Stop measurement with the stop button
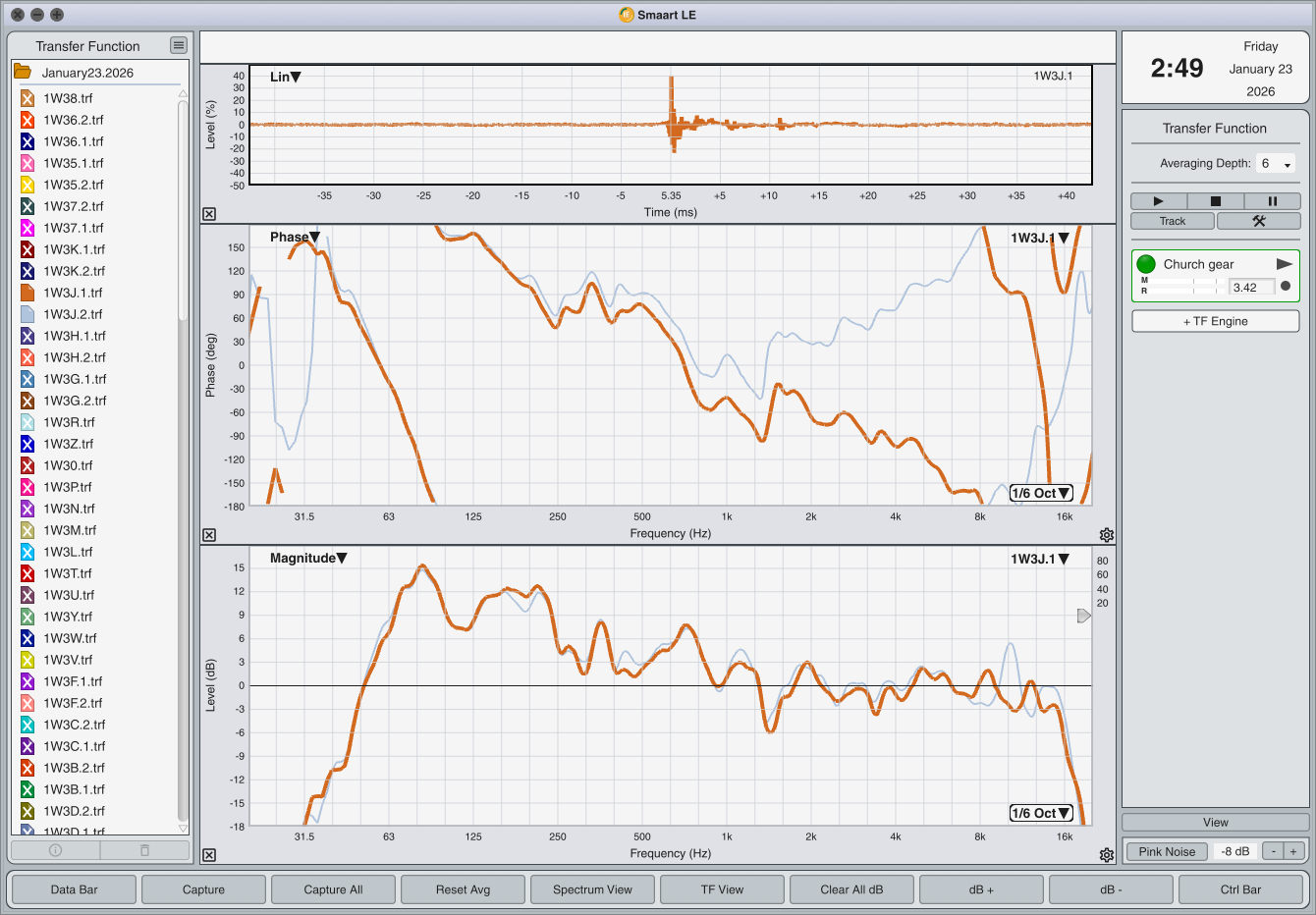 point(1215,201)
